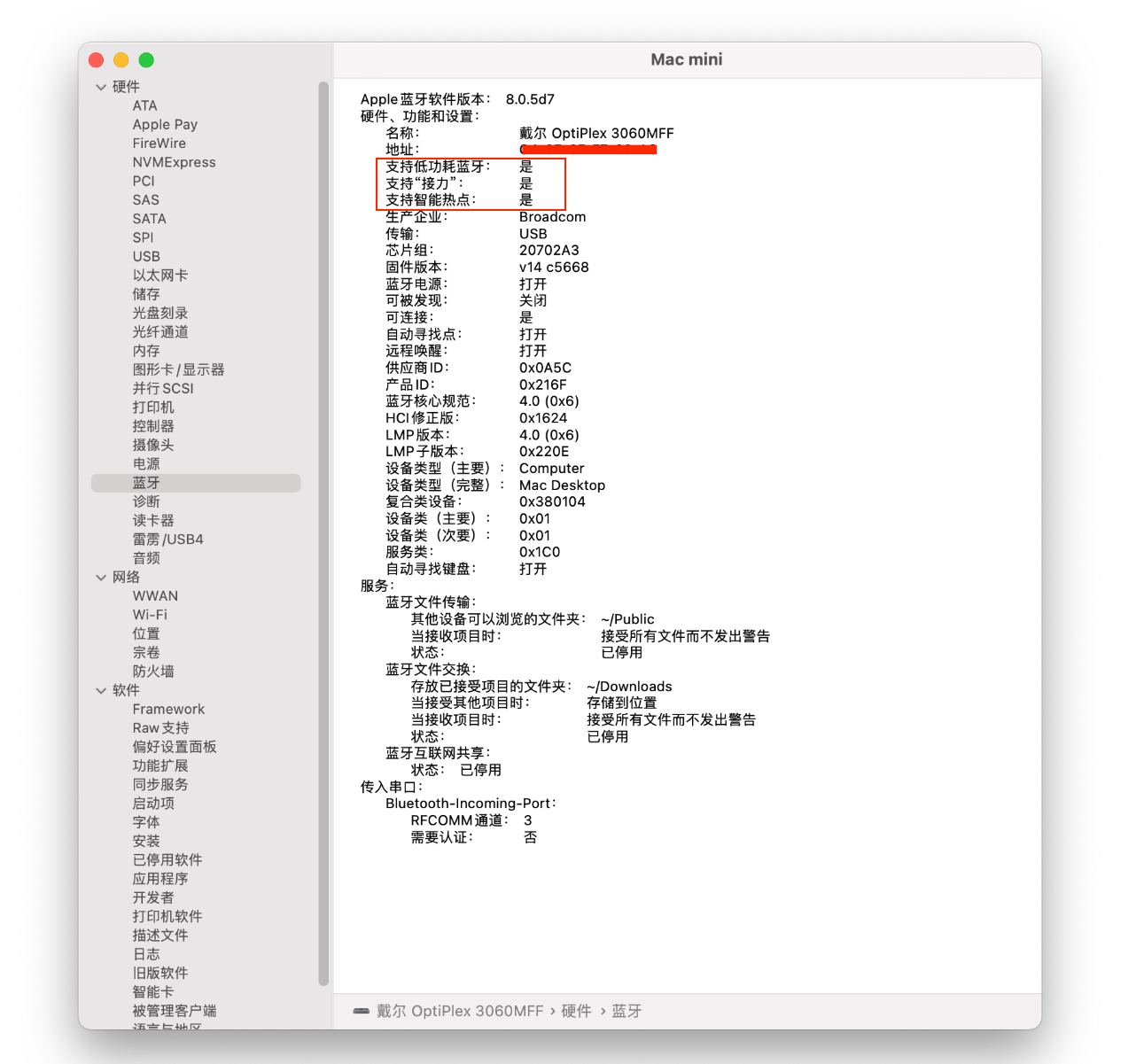The image size is (1136, 1064).
Task: Open Raw 支持 entry
Action: [x=160, y=728]
